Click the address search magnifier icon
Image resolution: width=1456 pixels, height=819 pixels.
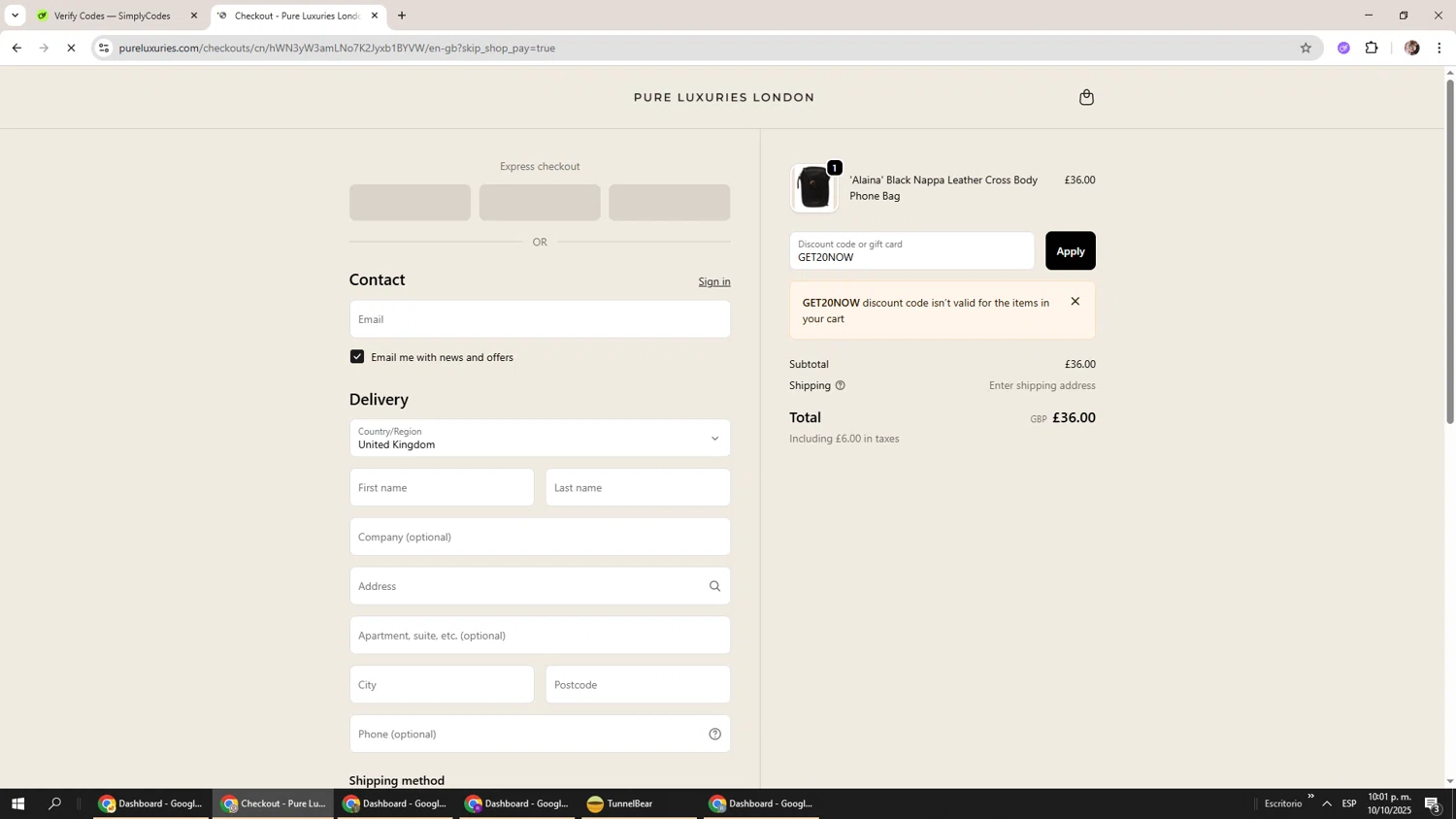pyautogui.click(x=714, y=586)
